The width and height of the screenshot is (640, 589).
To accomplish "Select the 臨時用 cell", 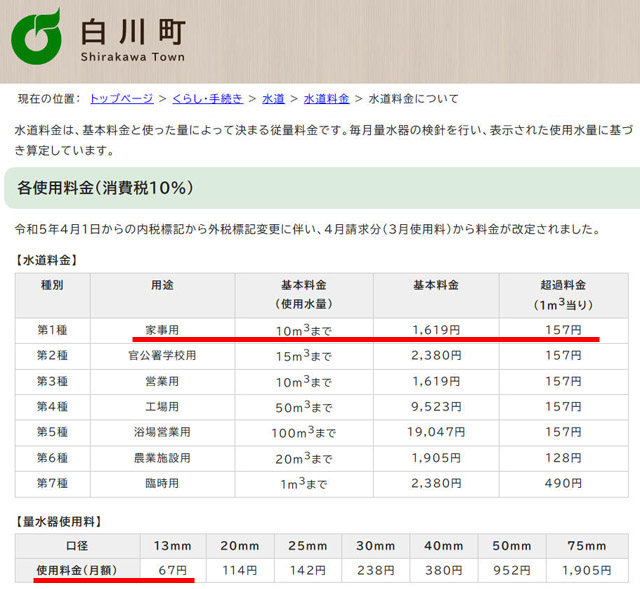I will coord(162,483).
